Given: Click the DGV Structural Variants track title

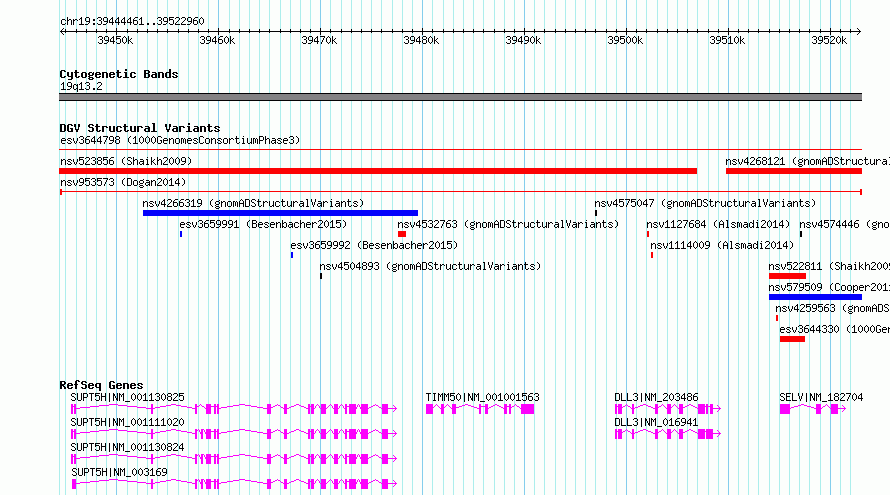Looking at the screenshot, I should click(140, 128).
